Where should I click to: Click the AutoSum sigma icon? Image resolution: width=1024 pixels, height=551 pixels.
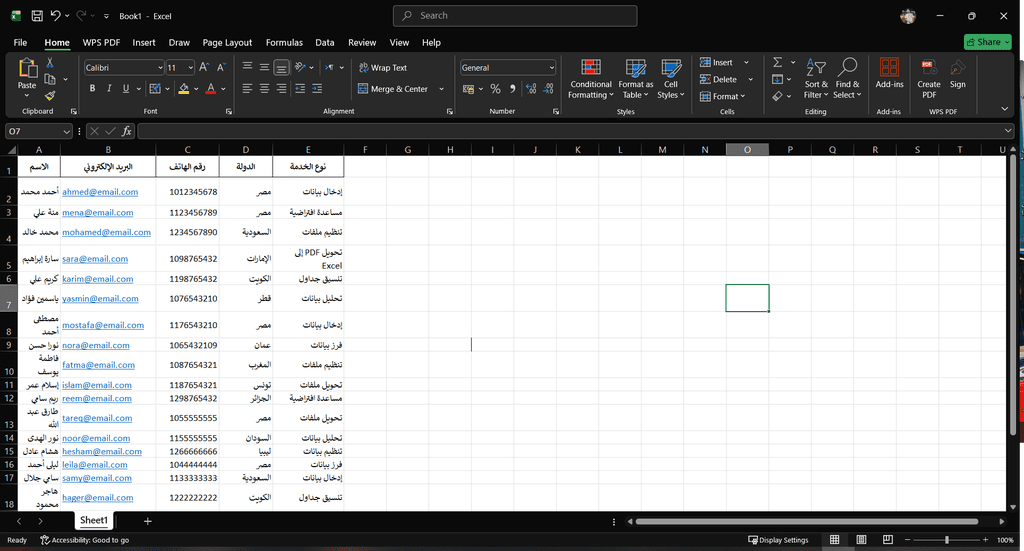pyautogui.click(x=777, y=62)
